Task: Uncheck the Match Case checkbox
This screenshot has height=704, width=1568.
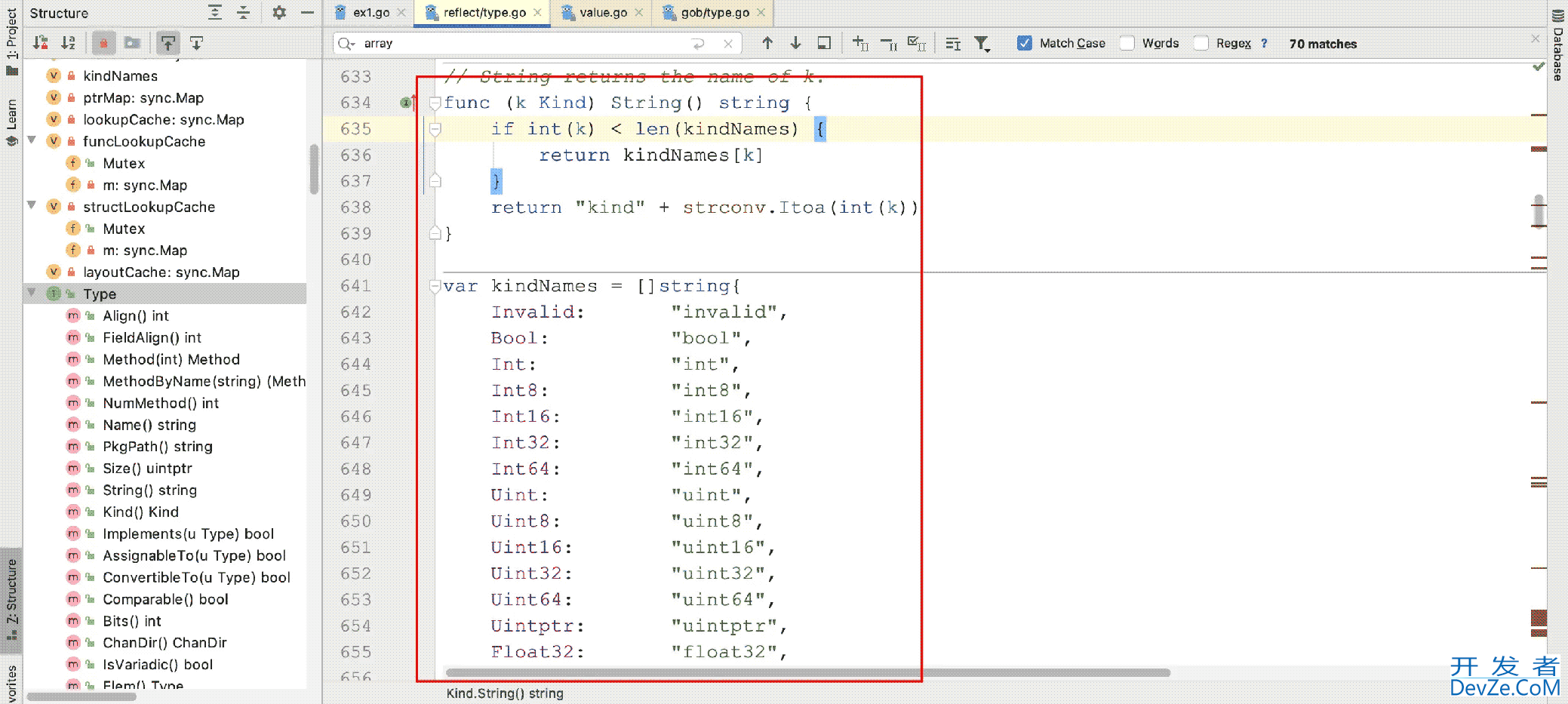Action: tap(1024, 43)
